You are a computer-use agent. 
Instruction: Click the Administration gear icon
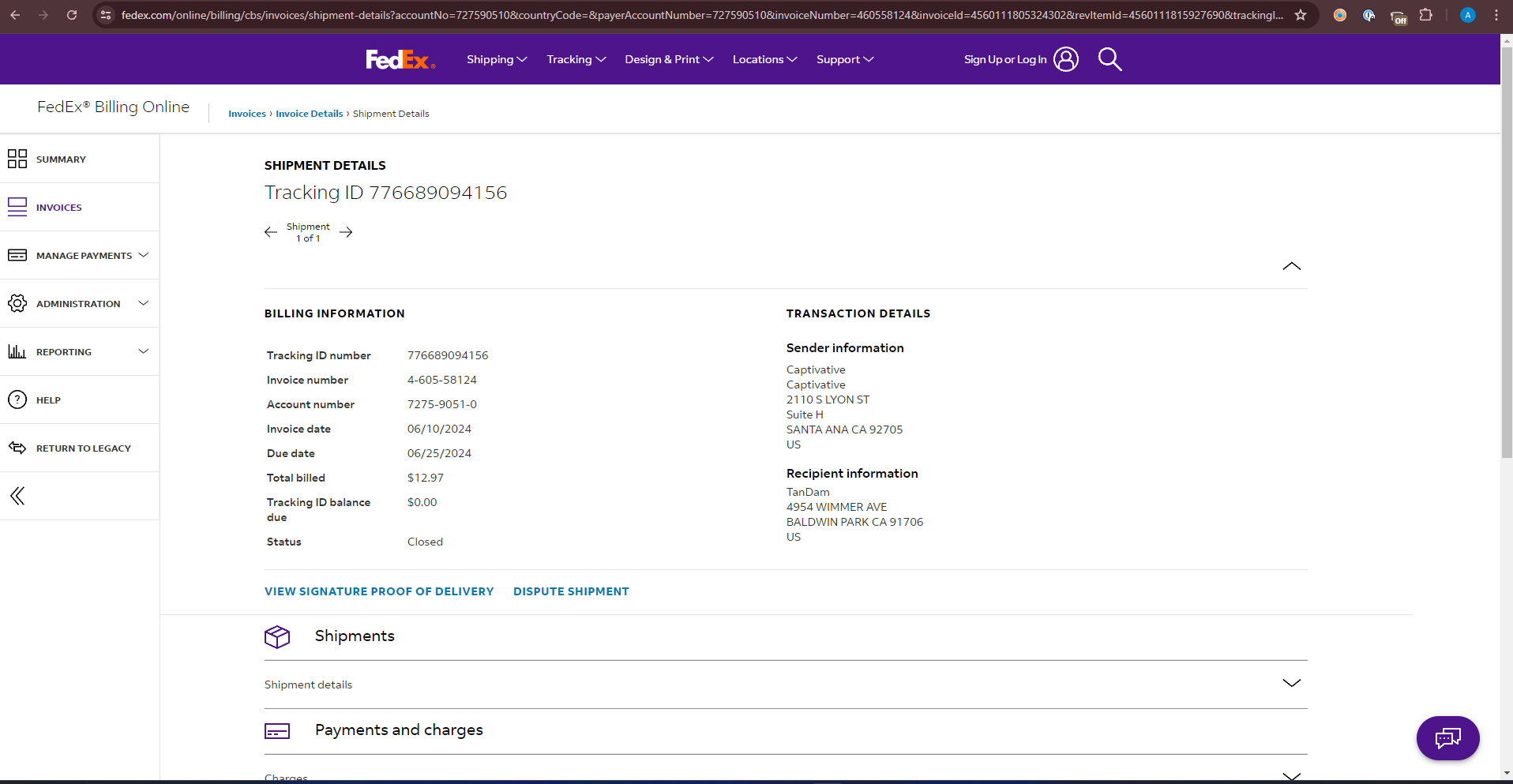point(17,303)
